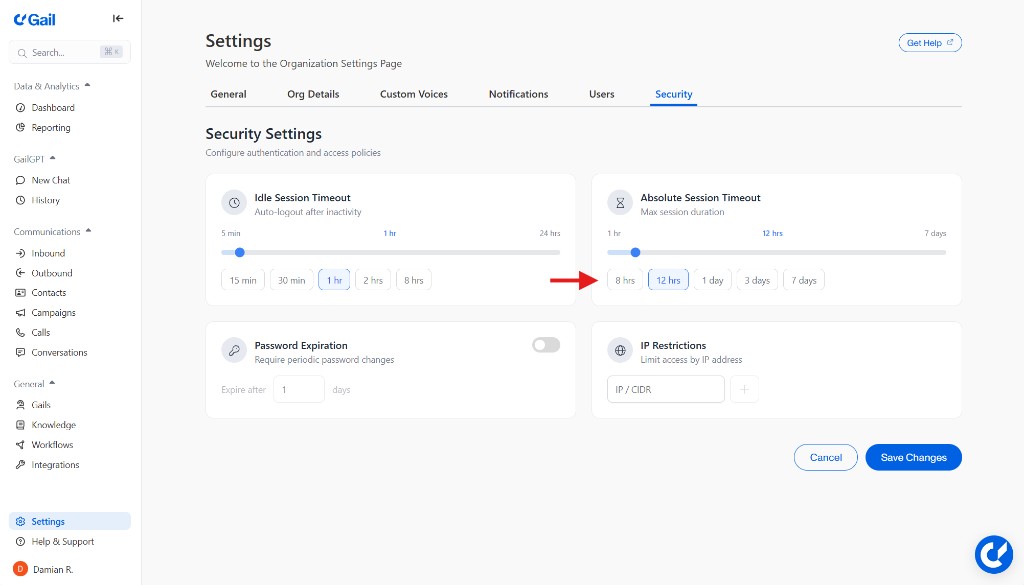
Task: Enable the Password Expiration toggle
Action: point(546,345)
